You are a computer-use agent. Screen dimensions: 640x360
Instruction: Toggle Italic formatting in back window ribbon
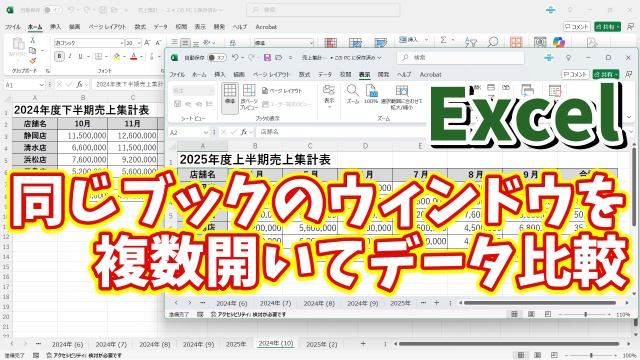click(70, 56)
